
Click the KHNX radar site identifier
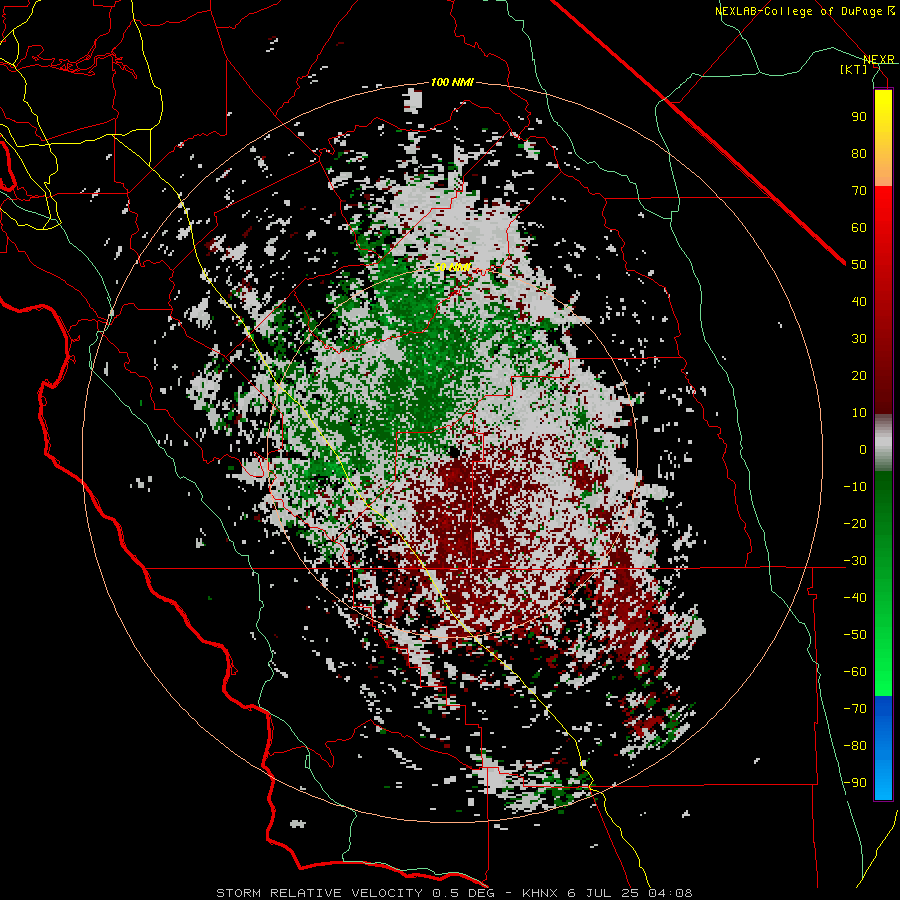click(540, 893)
